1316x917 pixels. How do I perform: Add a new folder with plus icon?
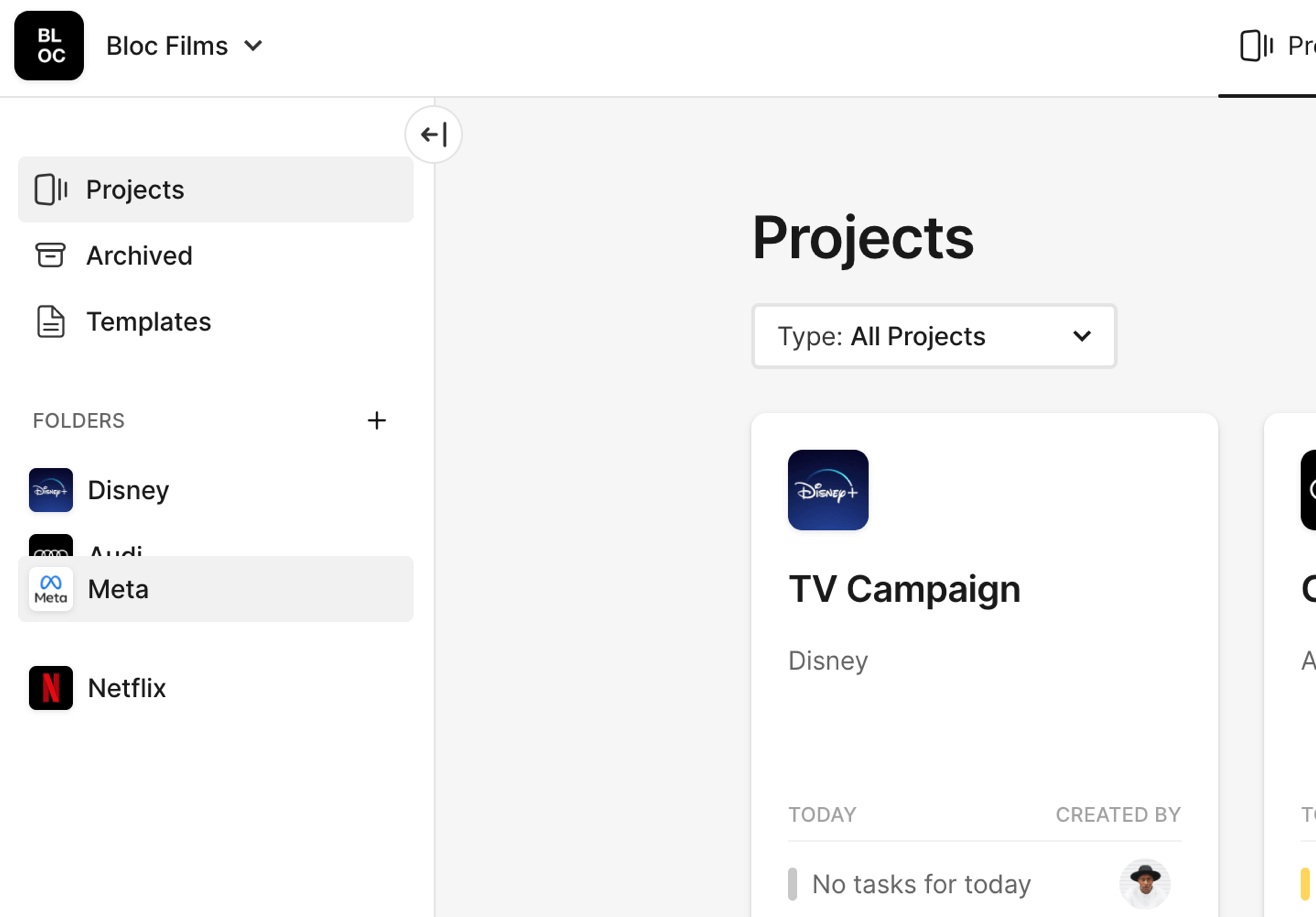[376, 421]
